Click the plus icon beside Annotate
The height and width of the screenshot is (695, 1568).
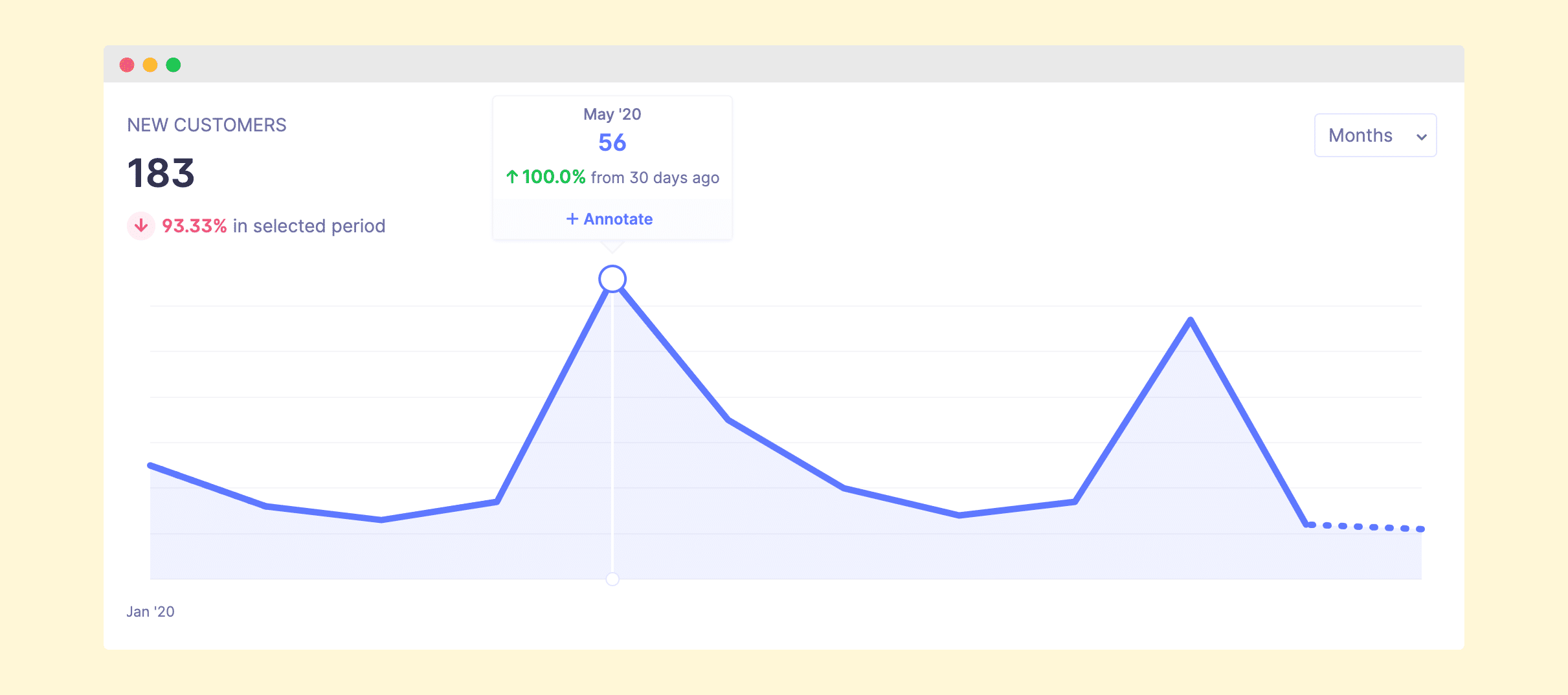pos(572,219)
